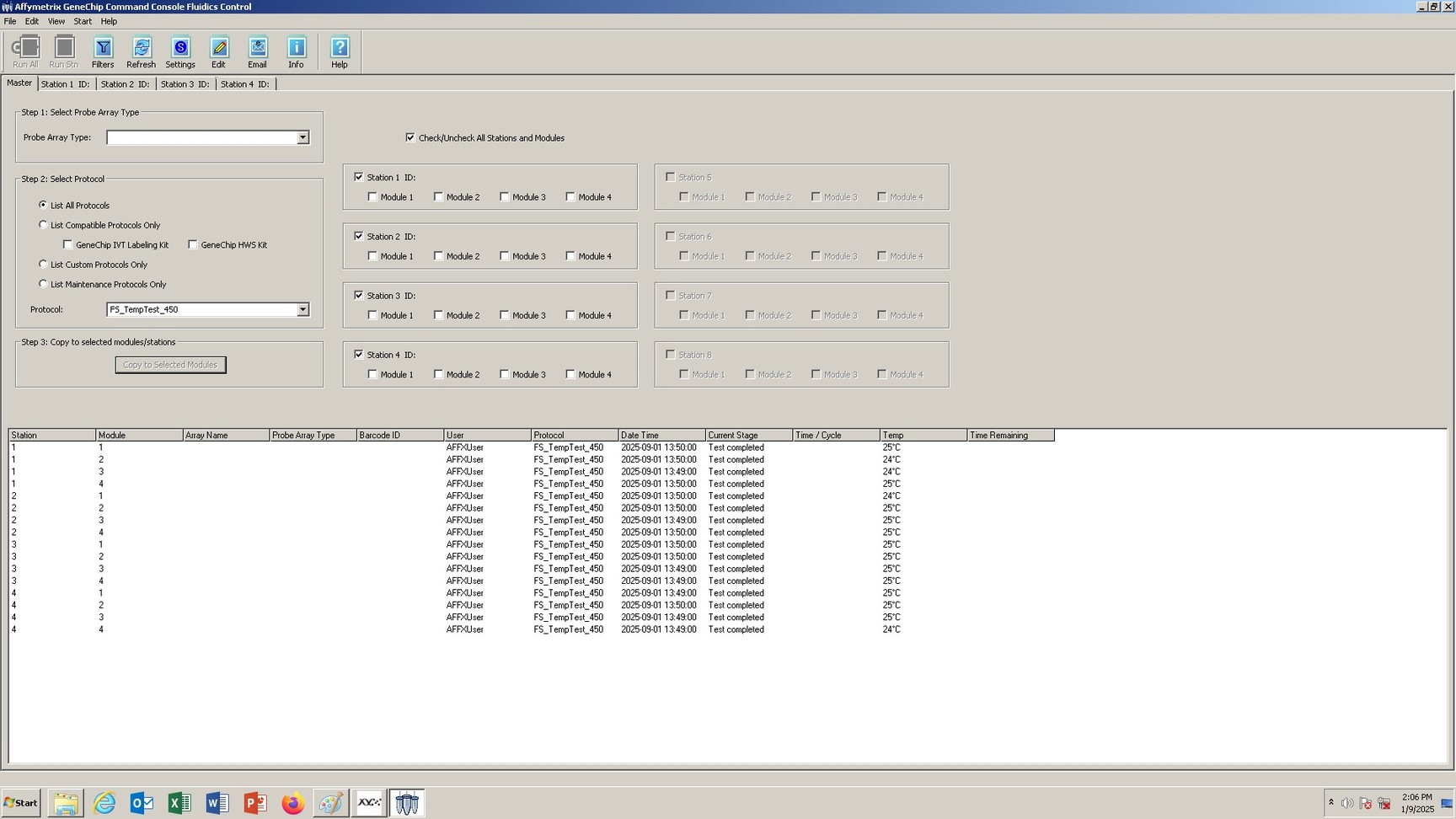
Task: Open the XX application from taskbar
Action: click(x=369, y=803)
